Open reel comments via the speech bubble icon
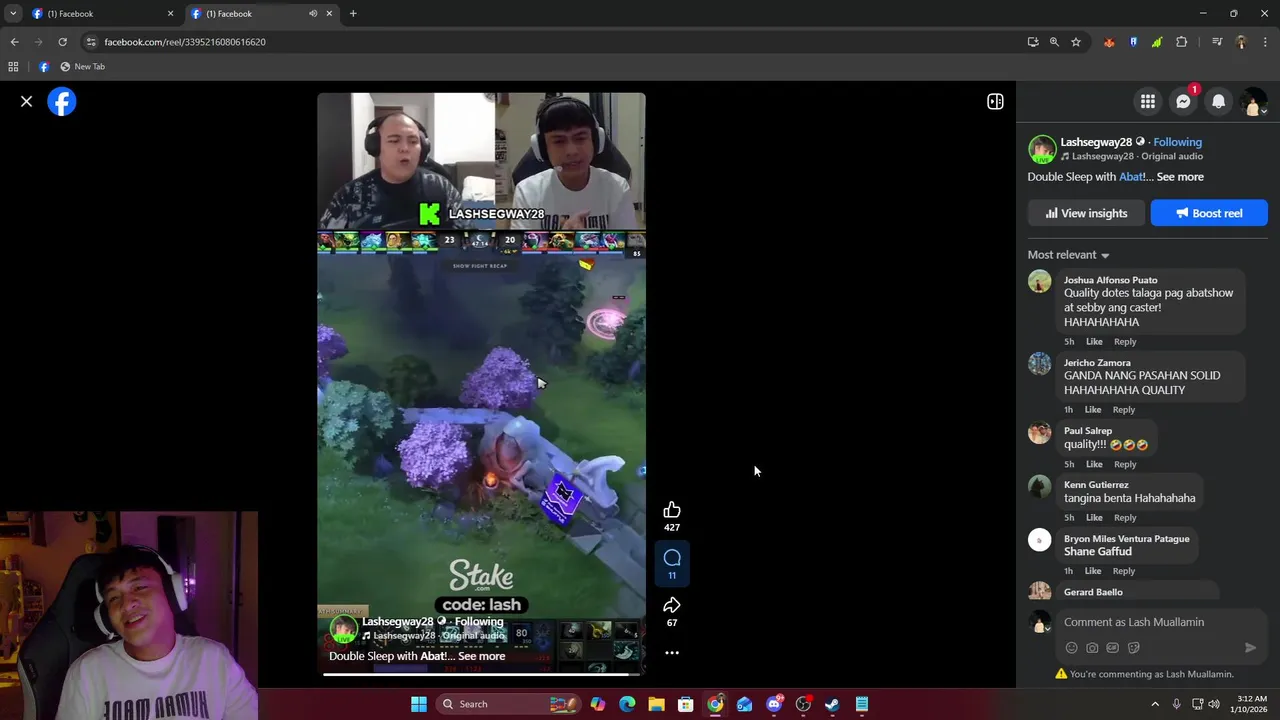The width and height of the screenshot is (1280, 720). click(672, 558)
